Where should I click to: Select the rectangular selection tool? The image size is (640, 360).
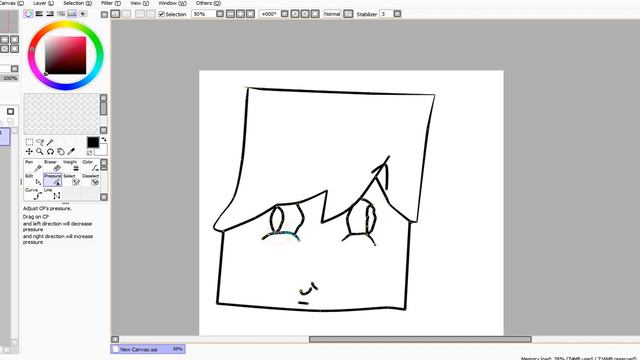click(29, 142)
